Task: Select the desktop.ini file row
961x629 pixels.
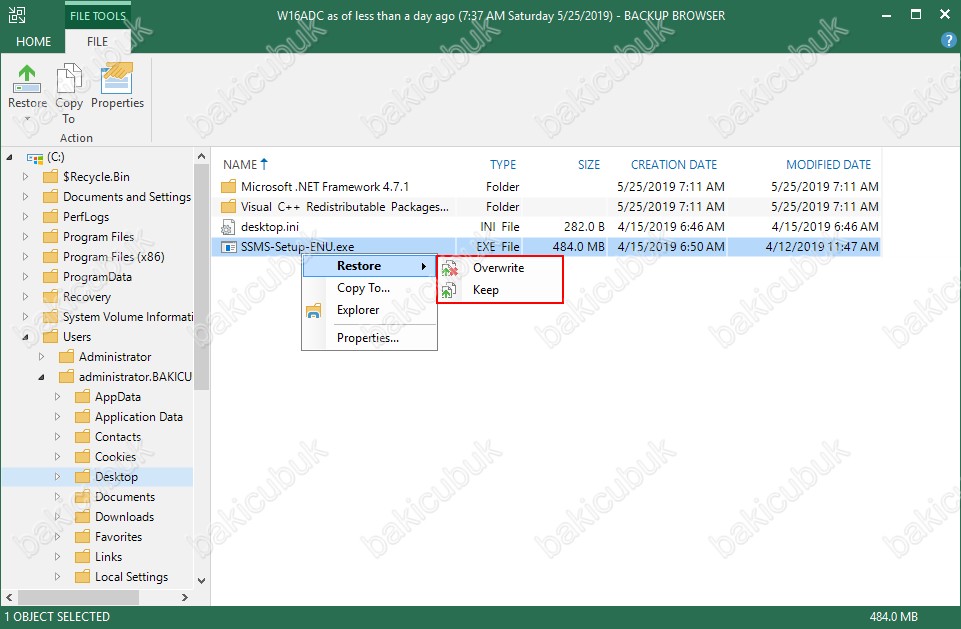Action: click(546, 227)
